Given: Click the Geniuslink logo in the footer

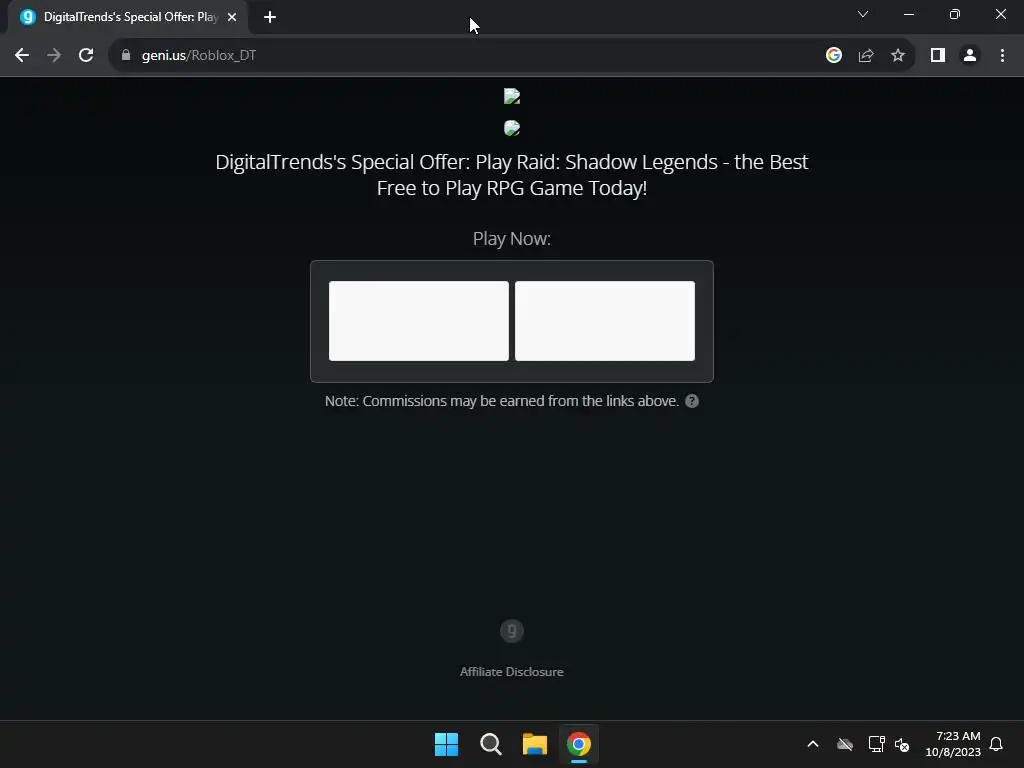Looking at the screenshot, I should tap(512, 631).
